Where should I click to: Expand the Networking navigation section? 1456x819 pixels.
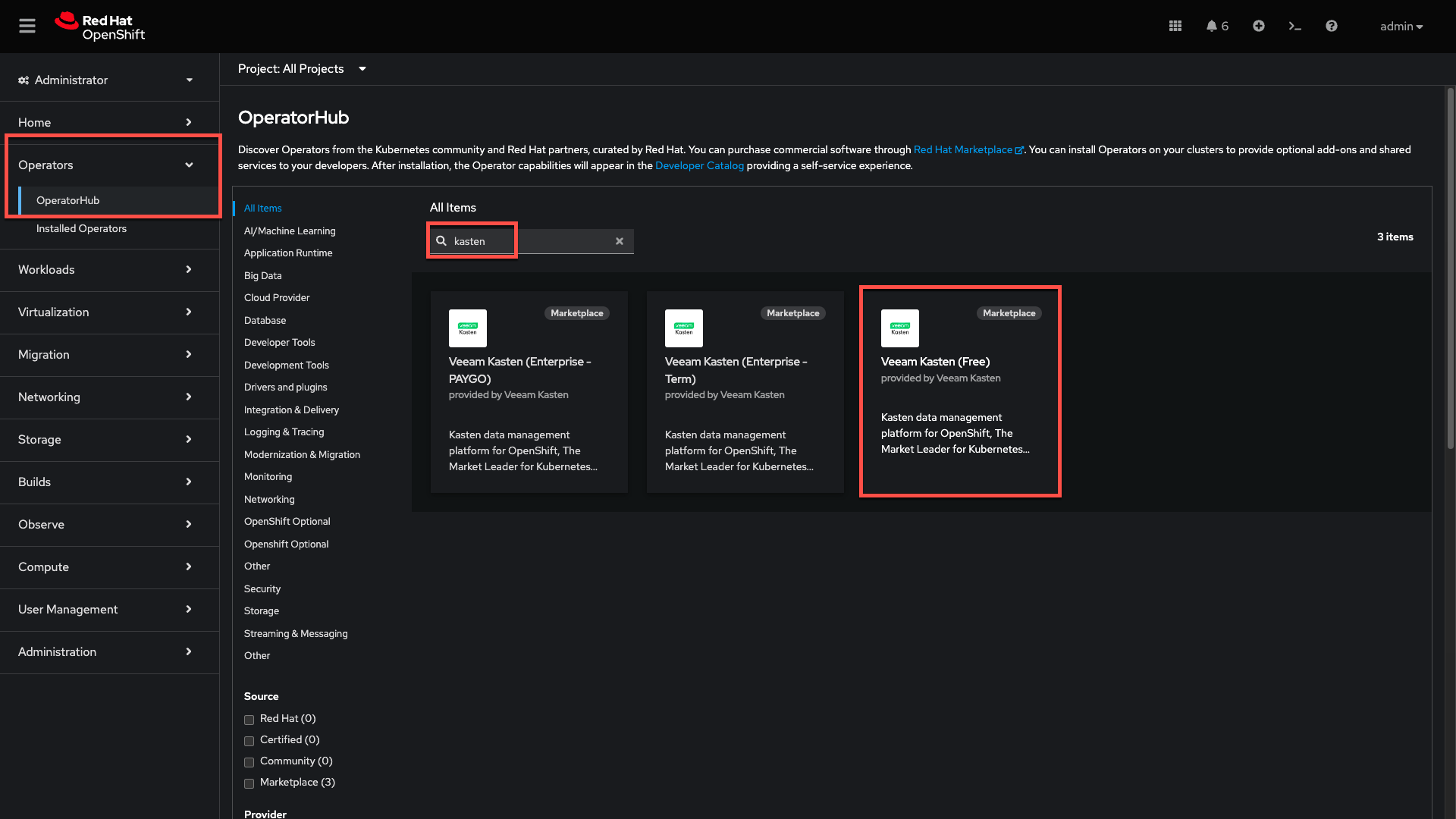click(x=109, y=397)
